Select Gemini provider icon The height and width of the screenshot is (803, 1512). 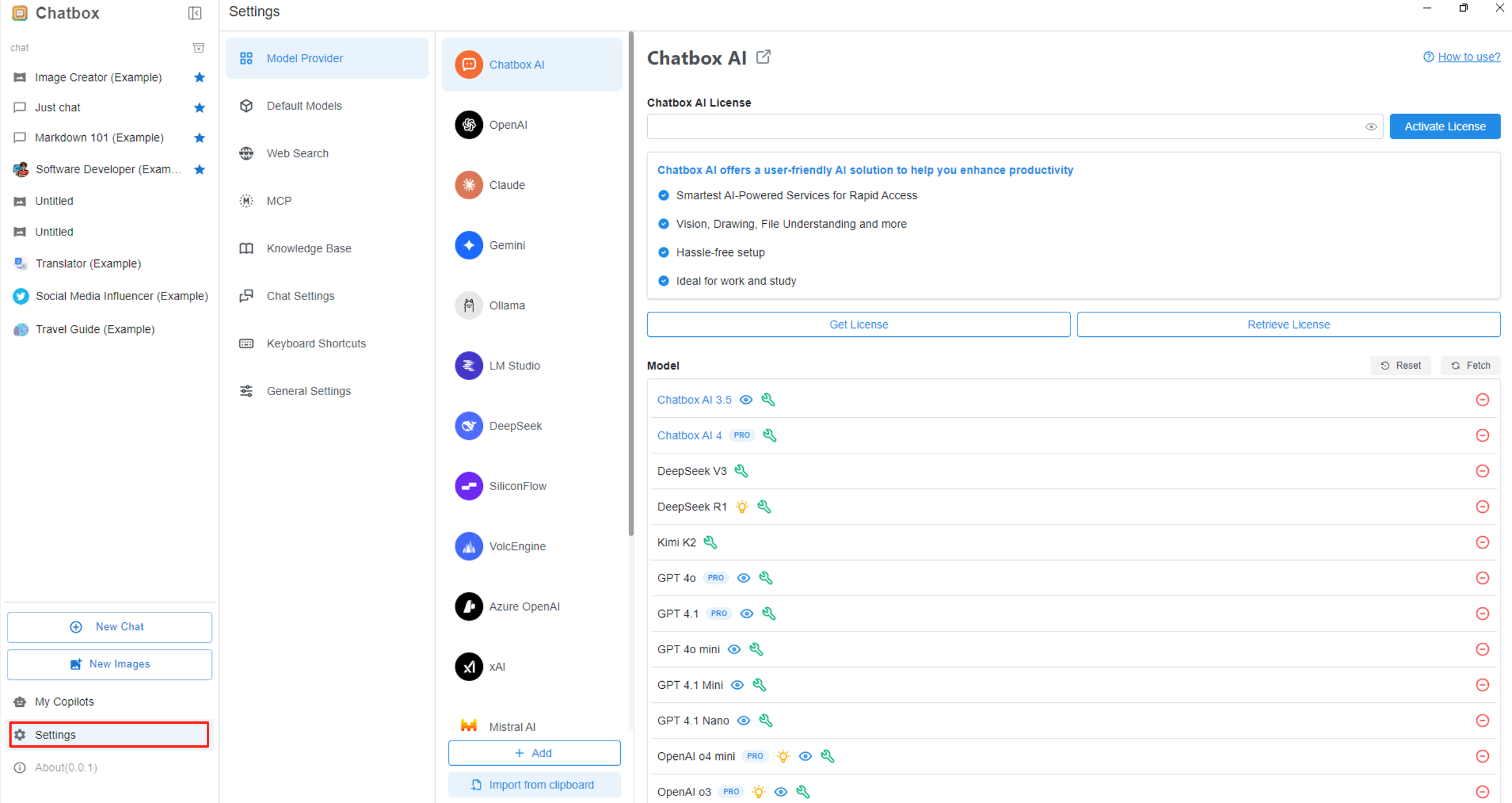(x=468, y=245)
